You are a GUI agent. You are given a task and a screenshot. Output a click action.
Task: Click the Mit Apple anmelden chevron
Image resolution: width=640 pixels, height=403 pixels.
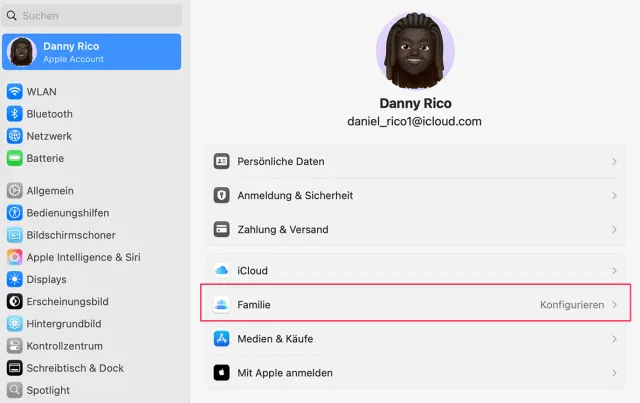(x=614, y=373)
